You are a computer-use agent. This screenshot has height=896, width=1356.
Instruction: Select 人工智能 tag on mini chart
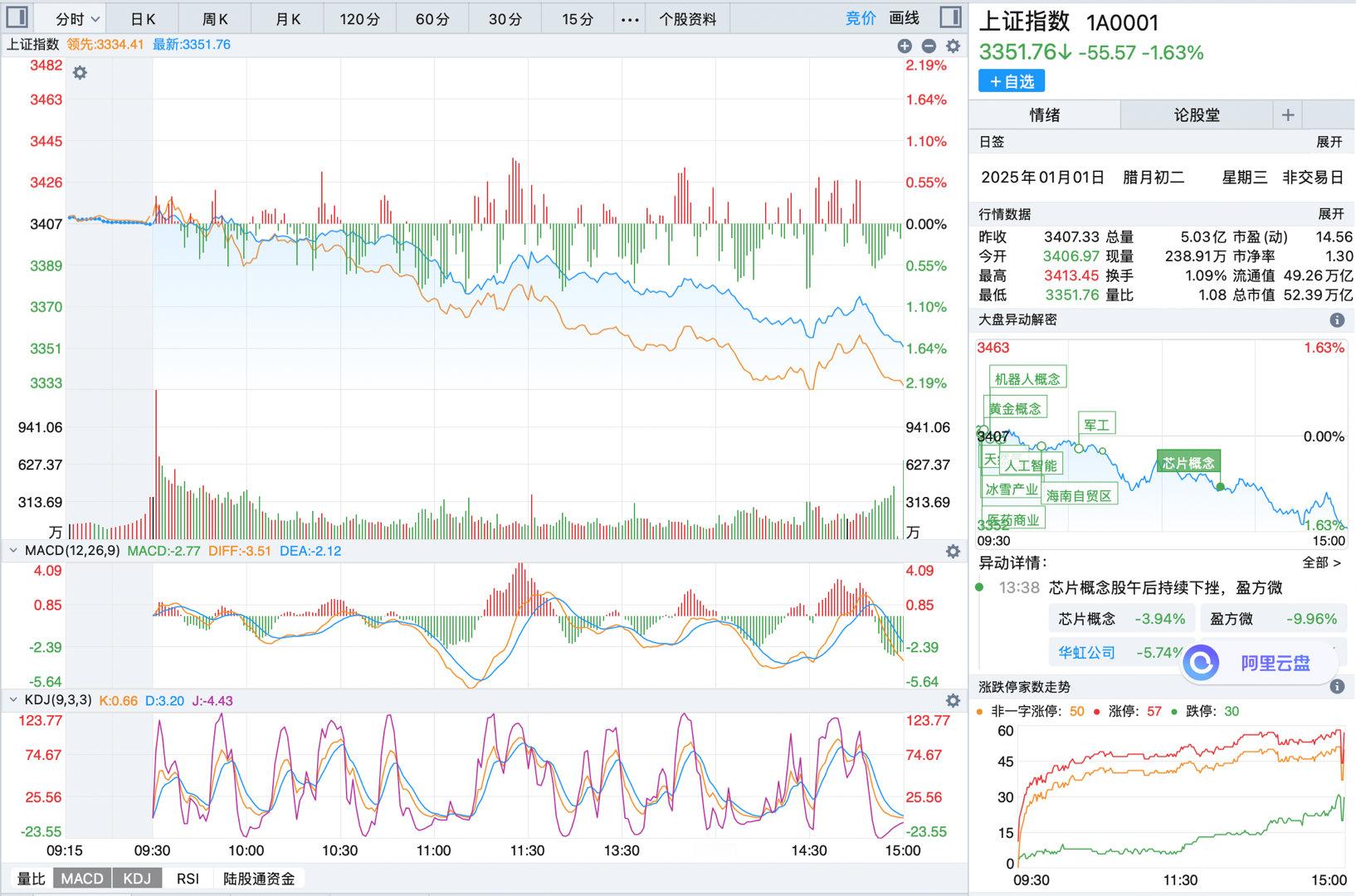[1031, 465]
